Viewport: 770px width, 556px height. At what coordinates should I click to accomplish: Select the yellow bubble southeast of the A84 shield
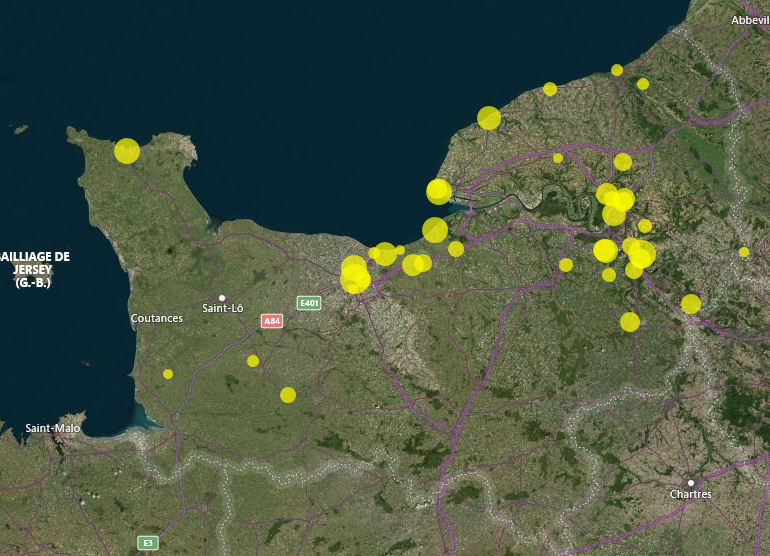click(x=288, y=395)
